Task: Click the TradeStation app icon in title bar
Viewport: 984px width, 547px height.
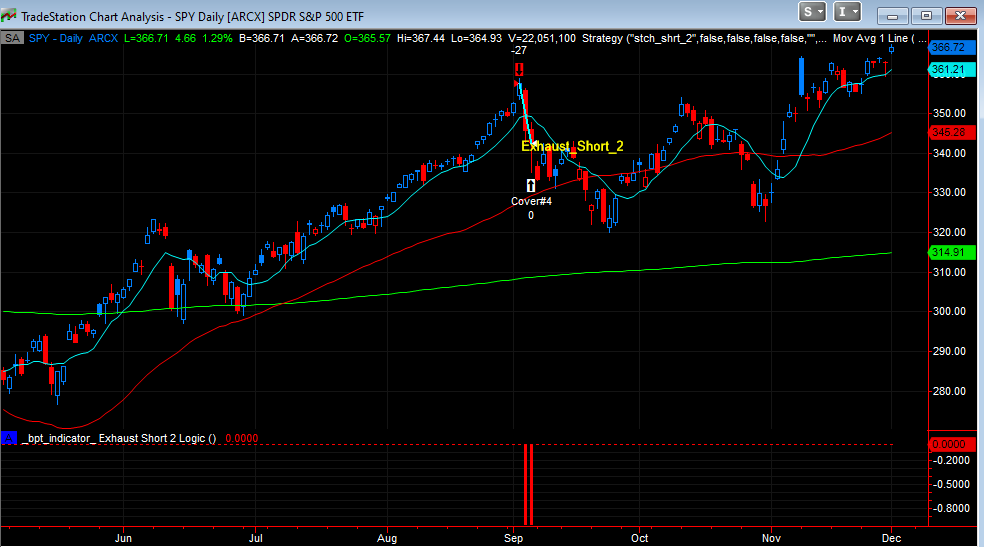Action: pos(9,15)
